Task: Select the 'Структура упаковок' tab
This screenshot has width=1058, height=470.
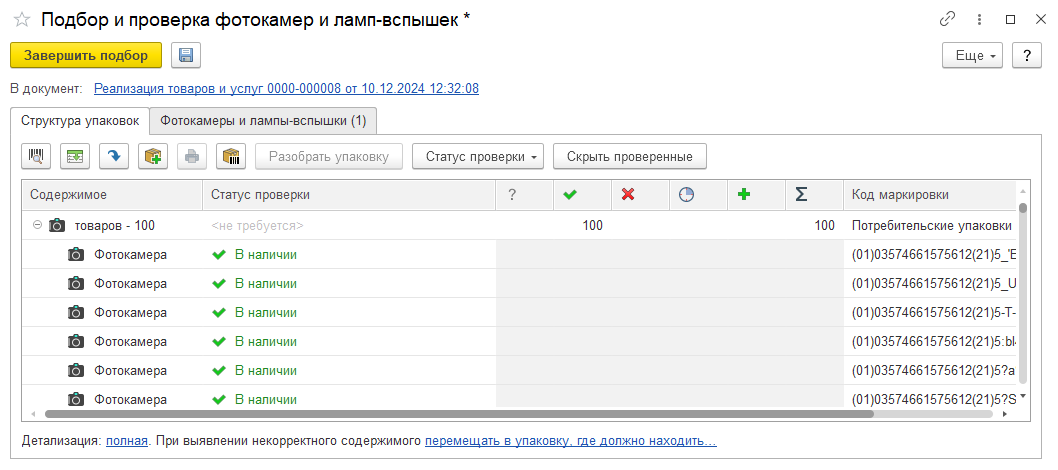Action: [80, 120]
